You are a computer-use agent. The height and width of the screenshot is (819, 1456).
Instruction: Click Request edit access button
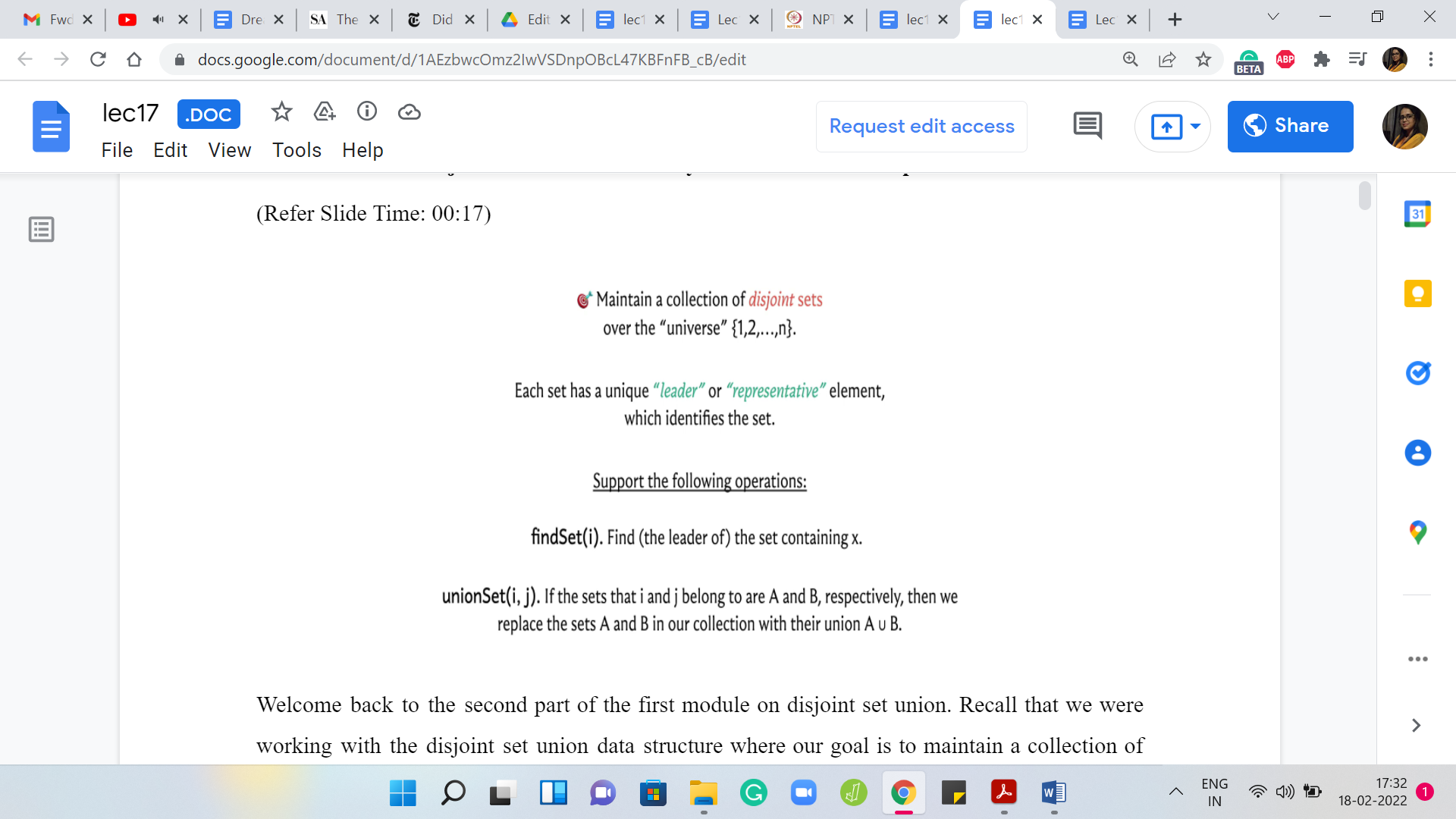coord(921,126)
